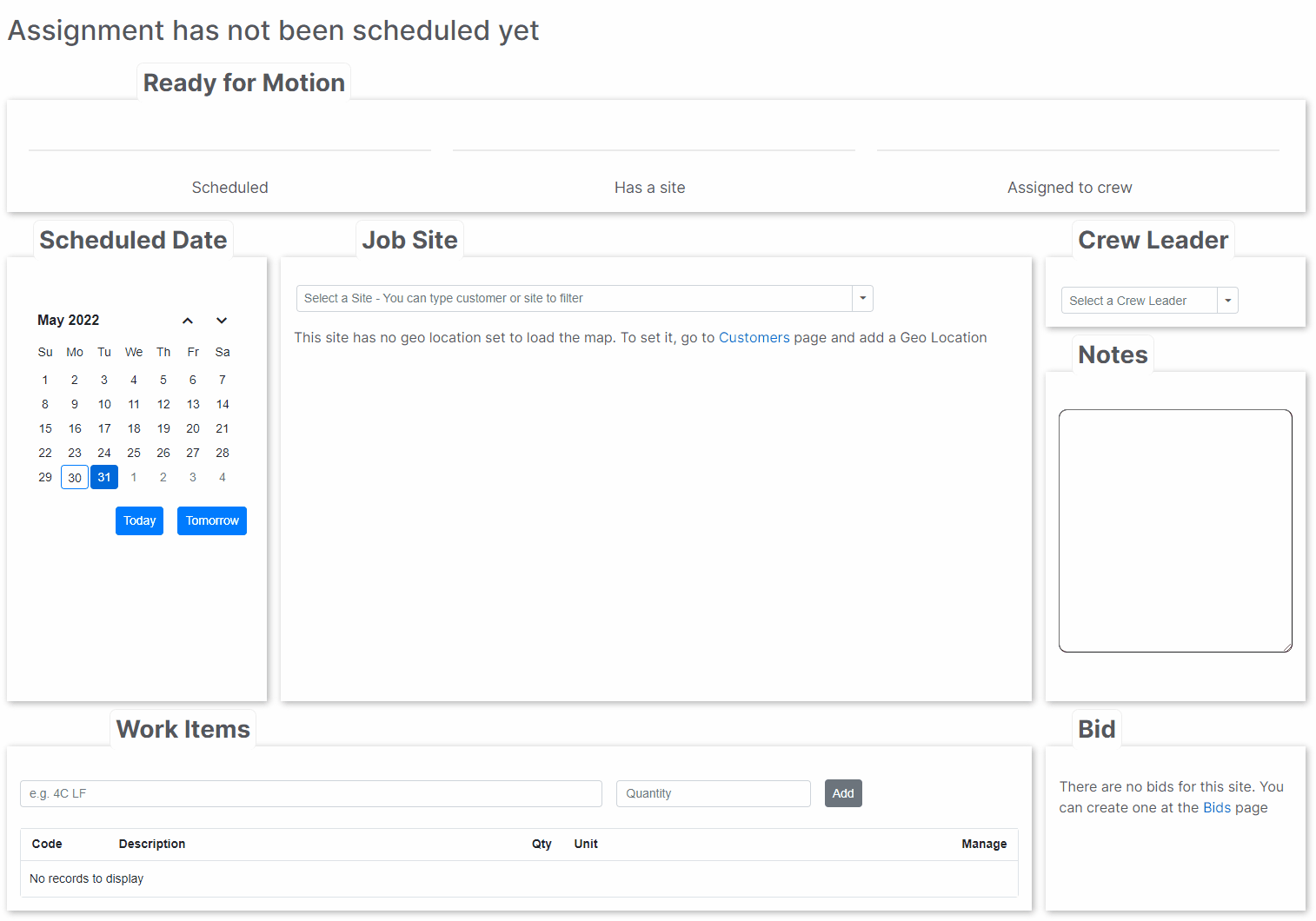Click the Tomorrow button
Screen dimensions: 1316x921
point(212,521)
